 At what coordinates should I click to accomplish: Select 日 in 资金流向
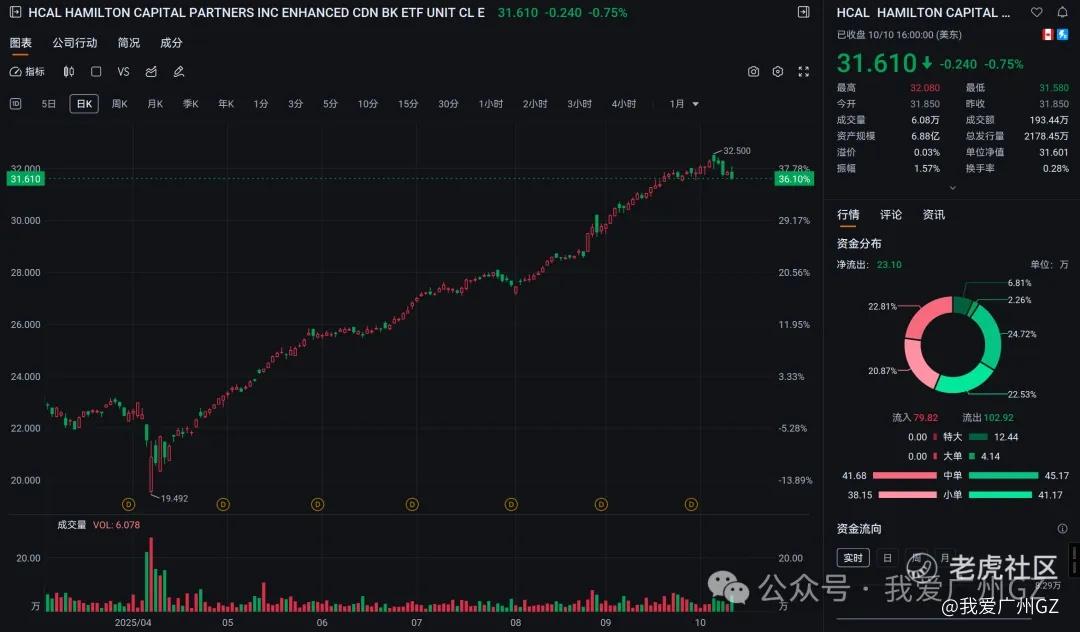coord(888,558)
